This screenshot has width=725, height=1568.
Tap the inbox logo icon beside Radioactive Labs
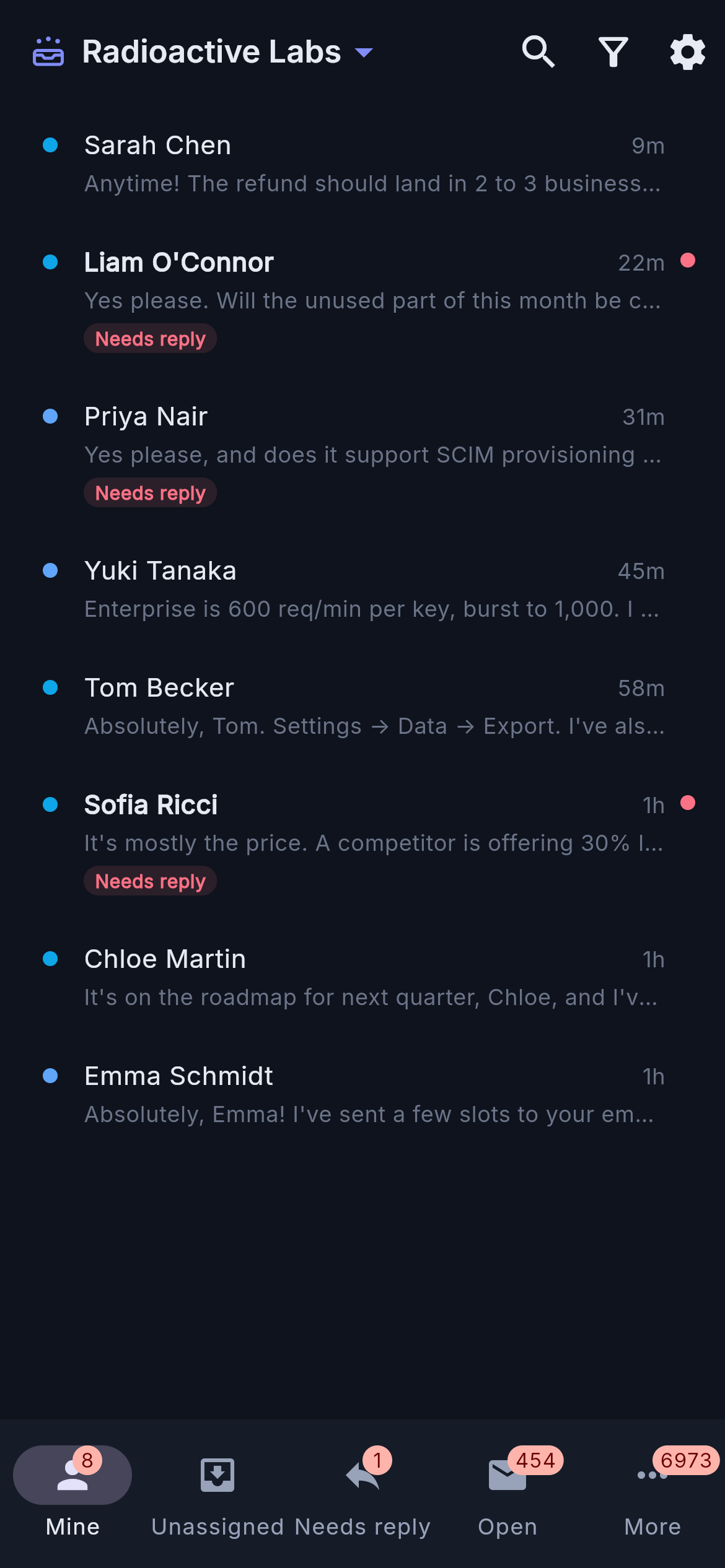click(48, 51)
